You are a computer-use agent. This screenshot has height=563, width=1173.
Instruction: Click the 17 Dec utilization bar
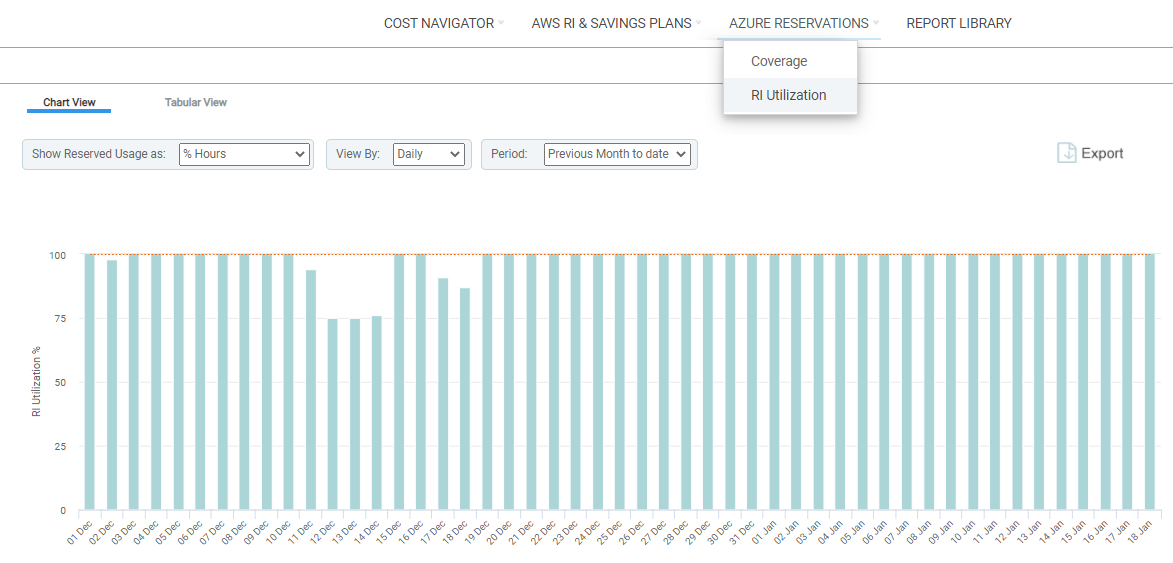(x=443, y=394)
